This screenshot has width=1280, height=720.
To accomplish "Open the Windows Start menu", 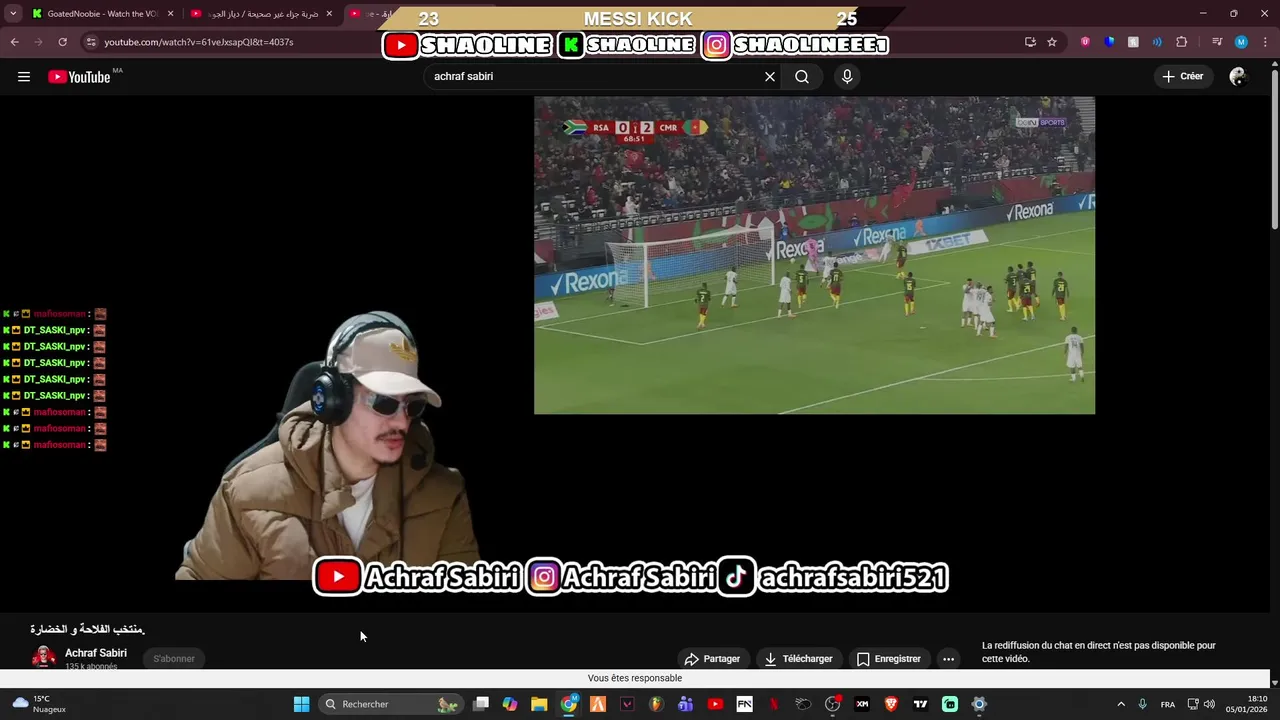I will [x=301, y=704].
